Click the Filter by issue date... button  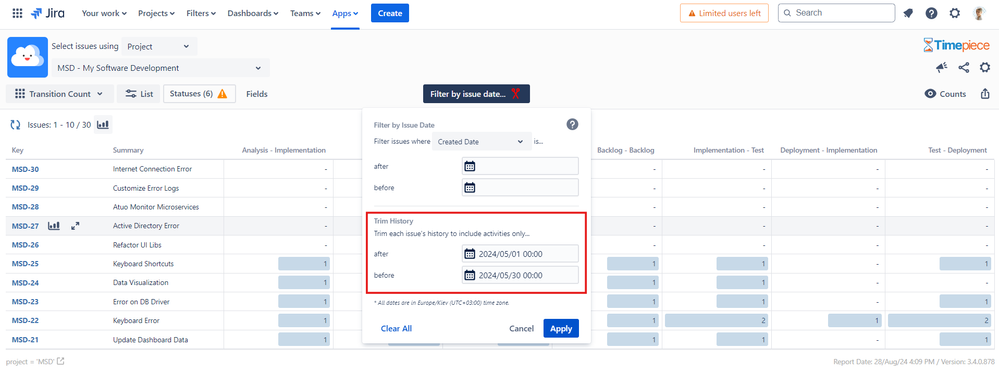pos(477,94)
